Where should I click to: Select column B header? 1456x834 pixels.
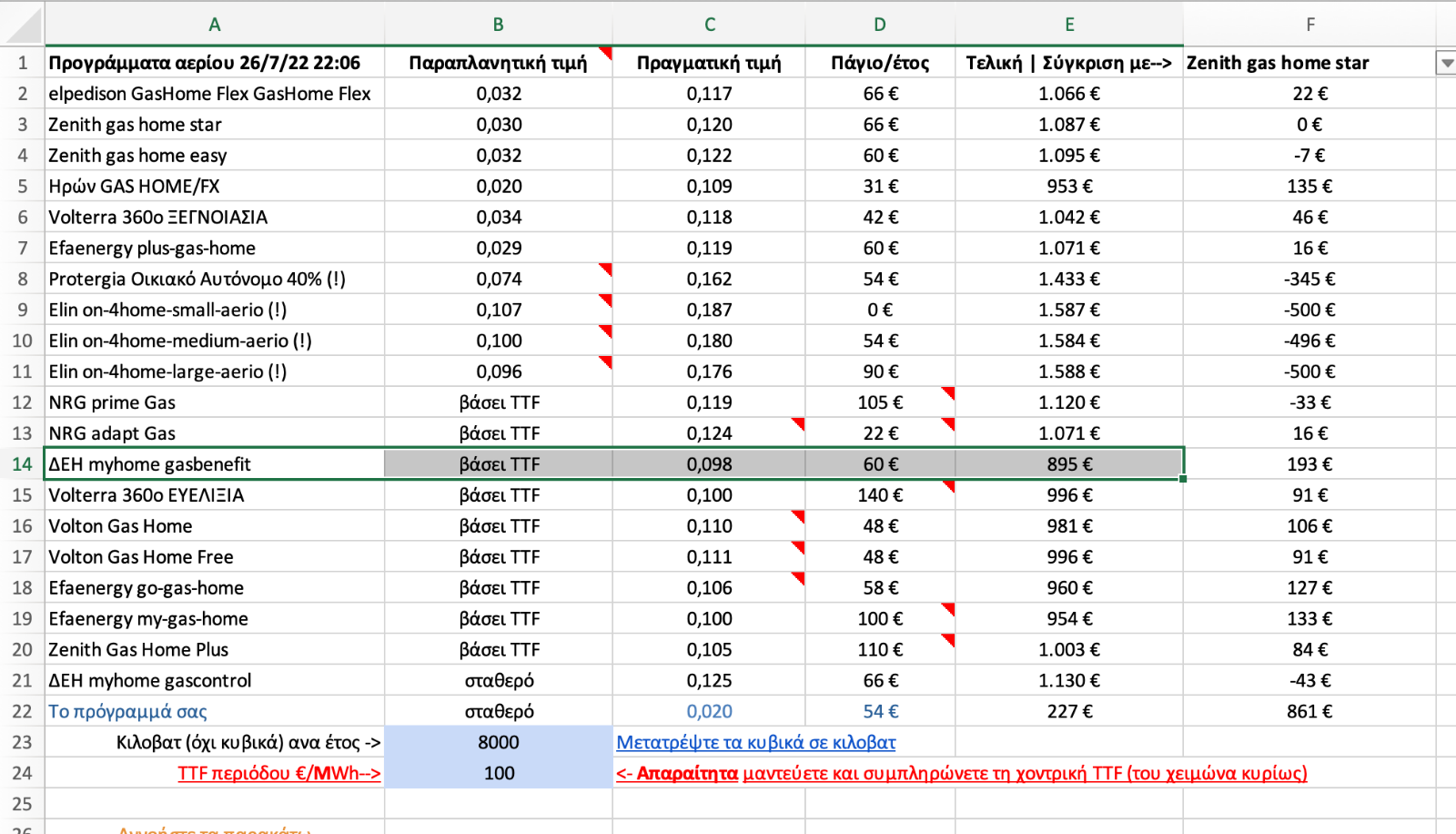[x=499, y=25]
